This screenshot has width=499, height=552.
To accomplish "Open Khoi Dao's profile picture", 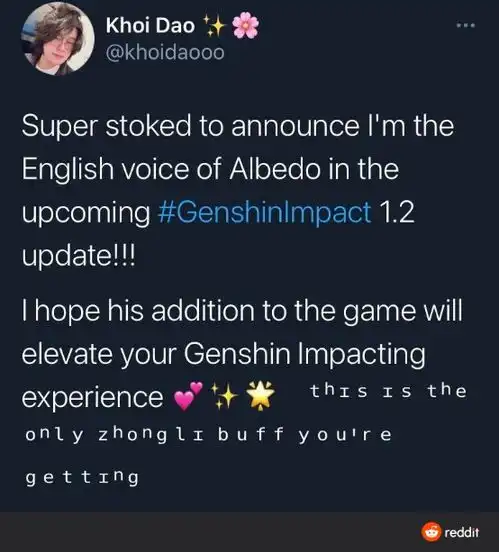I will [x=58, y=39].
